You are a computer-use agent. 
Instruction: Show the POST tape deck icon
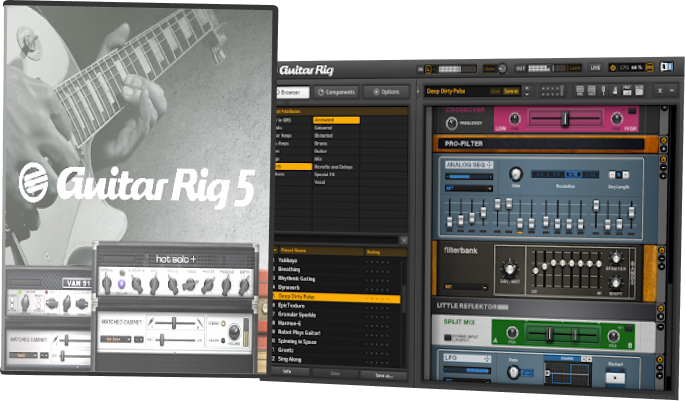[x=592, y=90]
